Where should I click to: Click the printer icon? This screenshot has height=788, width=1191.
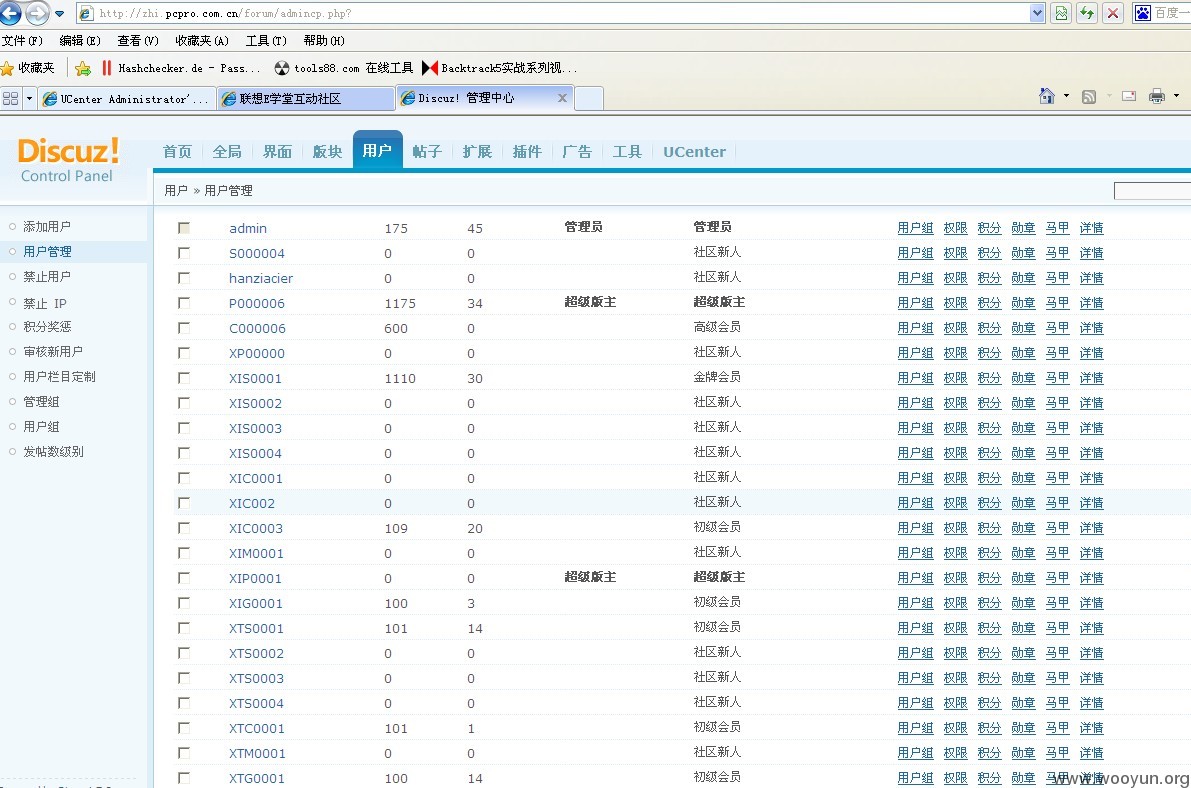click(1156, 96)
